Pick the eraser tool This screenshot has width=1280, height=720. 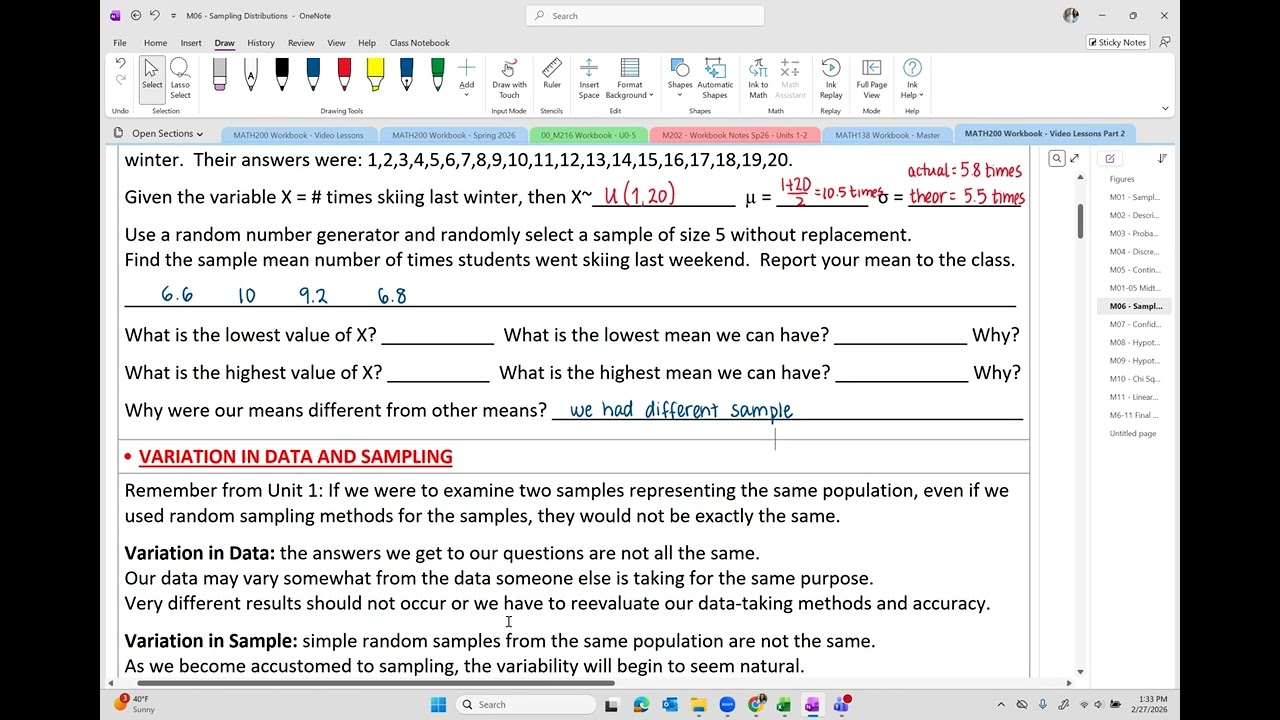220,76
